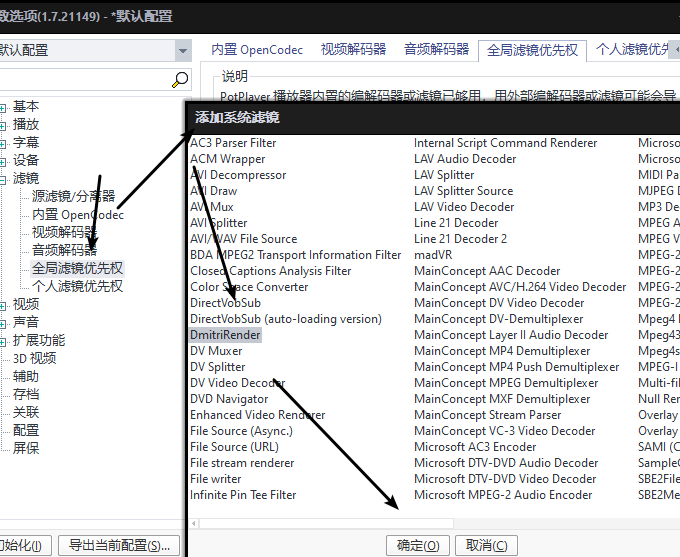Screen dimensions: 680x557
Task: Open 3D 视频 settings in tree
Action: pos(34,358)
